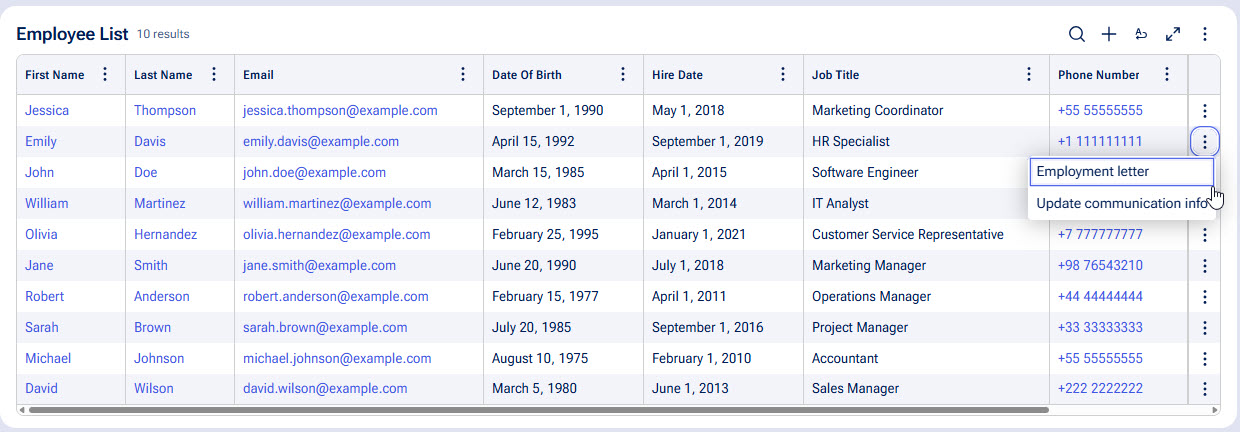Open Hire Date column menu

coord(783,75)
